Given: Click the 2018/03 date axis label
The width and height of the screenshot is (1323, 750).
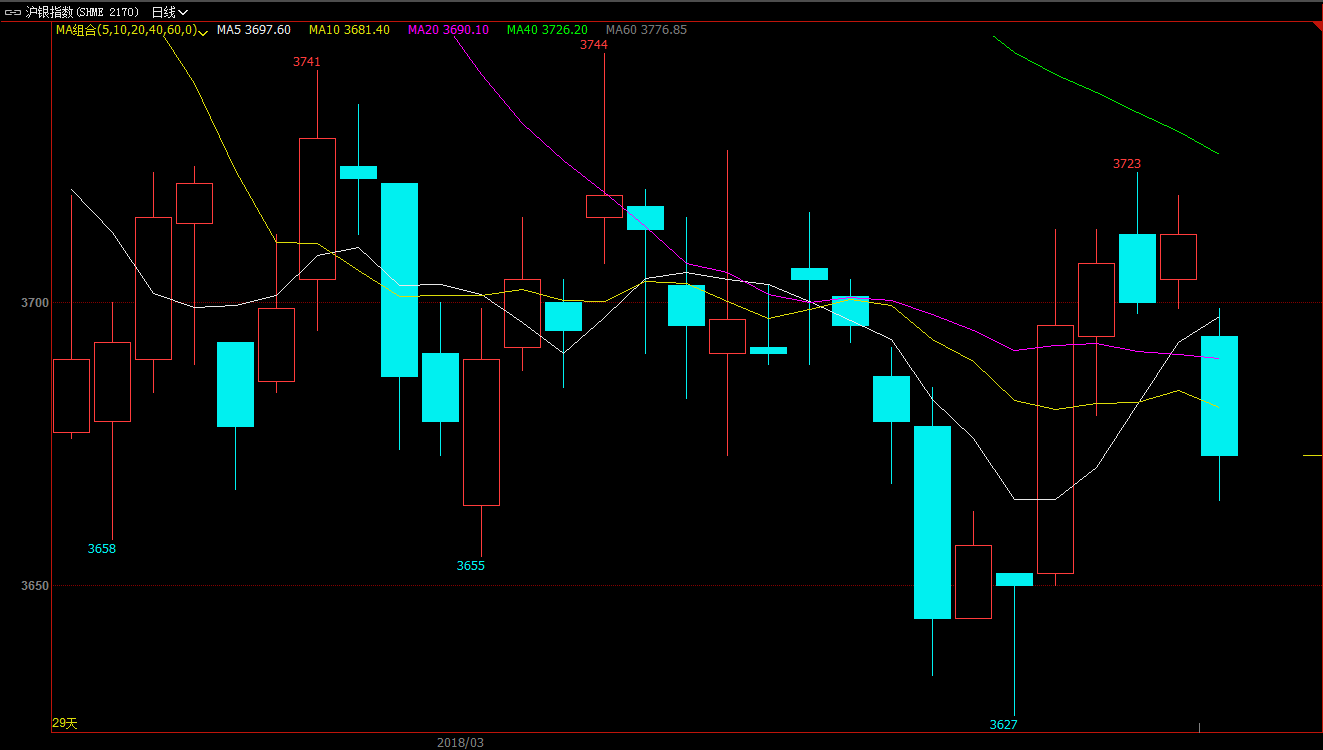Looking at the screenshot, I should tap(460, 743).
